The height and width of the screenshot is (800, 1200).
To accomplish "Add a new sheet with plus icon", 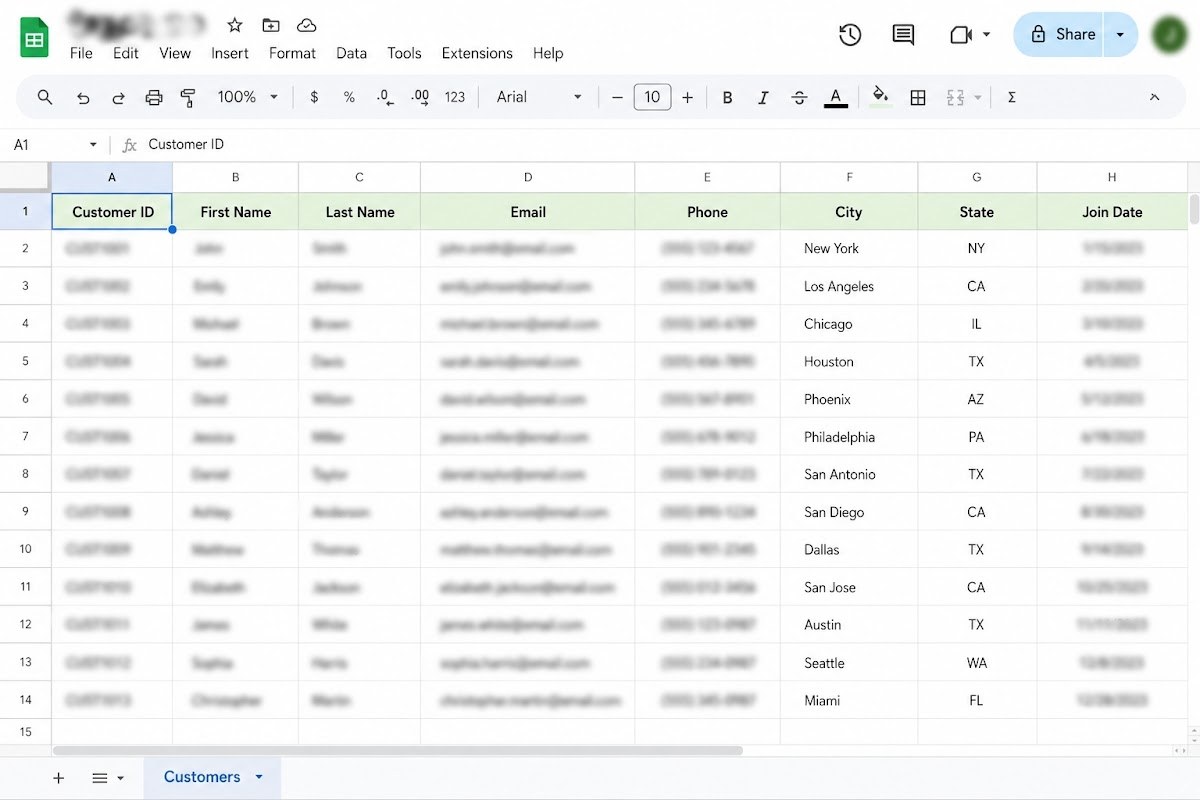I will (x=58, y=777).
